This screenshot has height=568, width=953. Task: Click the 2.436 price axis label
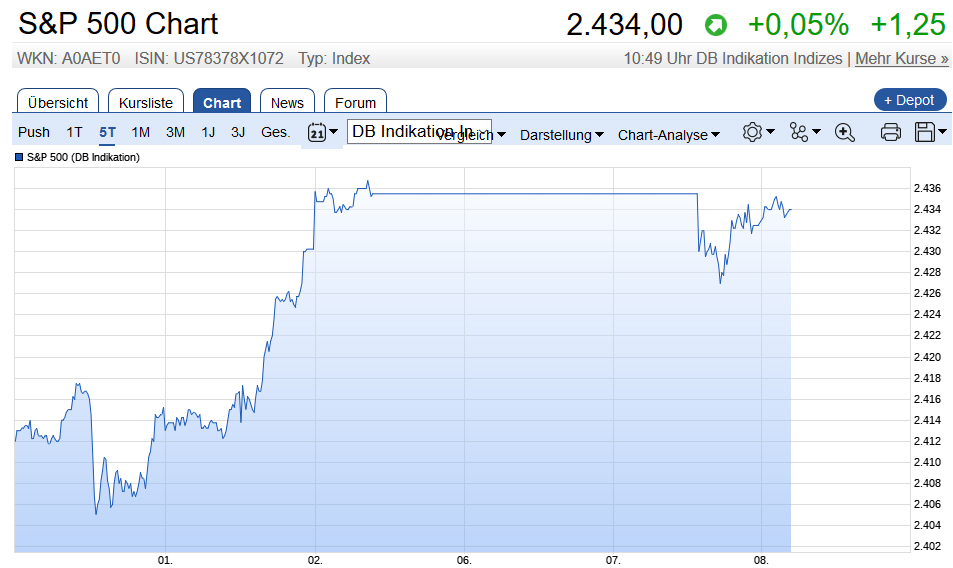pyautogui.click(x=927, y=188)
